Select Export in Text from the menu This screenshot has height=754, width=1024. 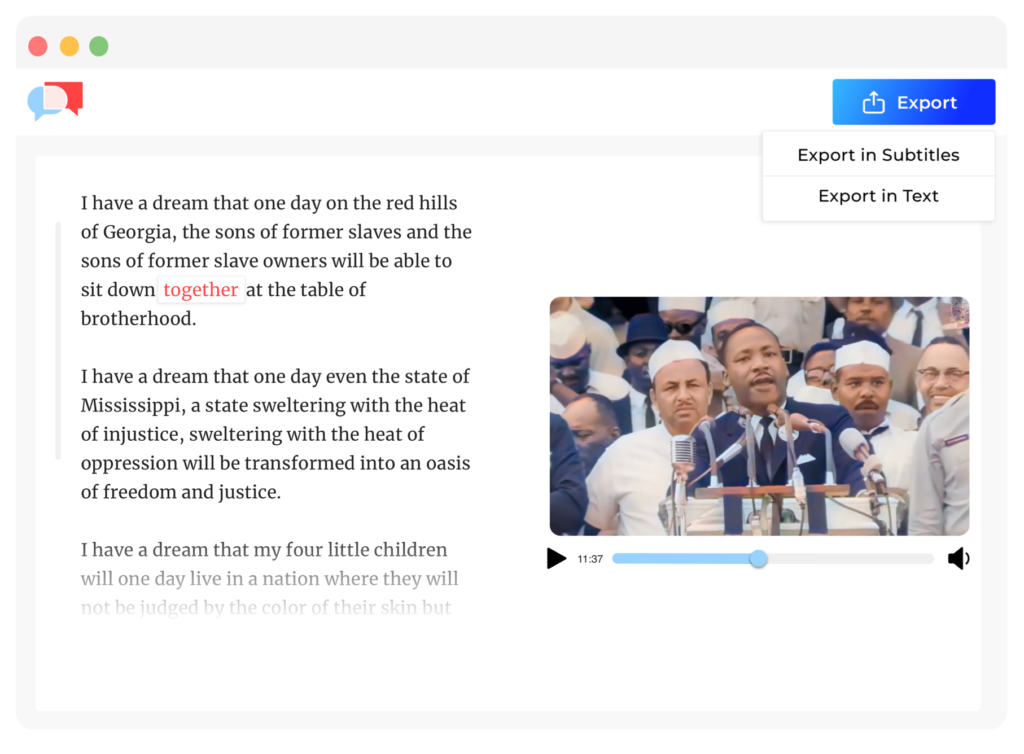(878, 196)
